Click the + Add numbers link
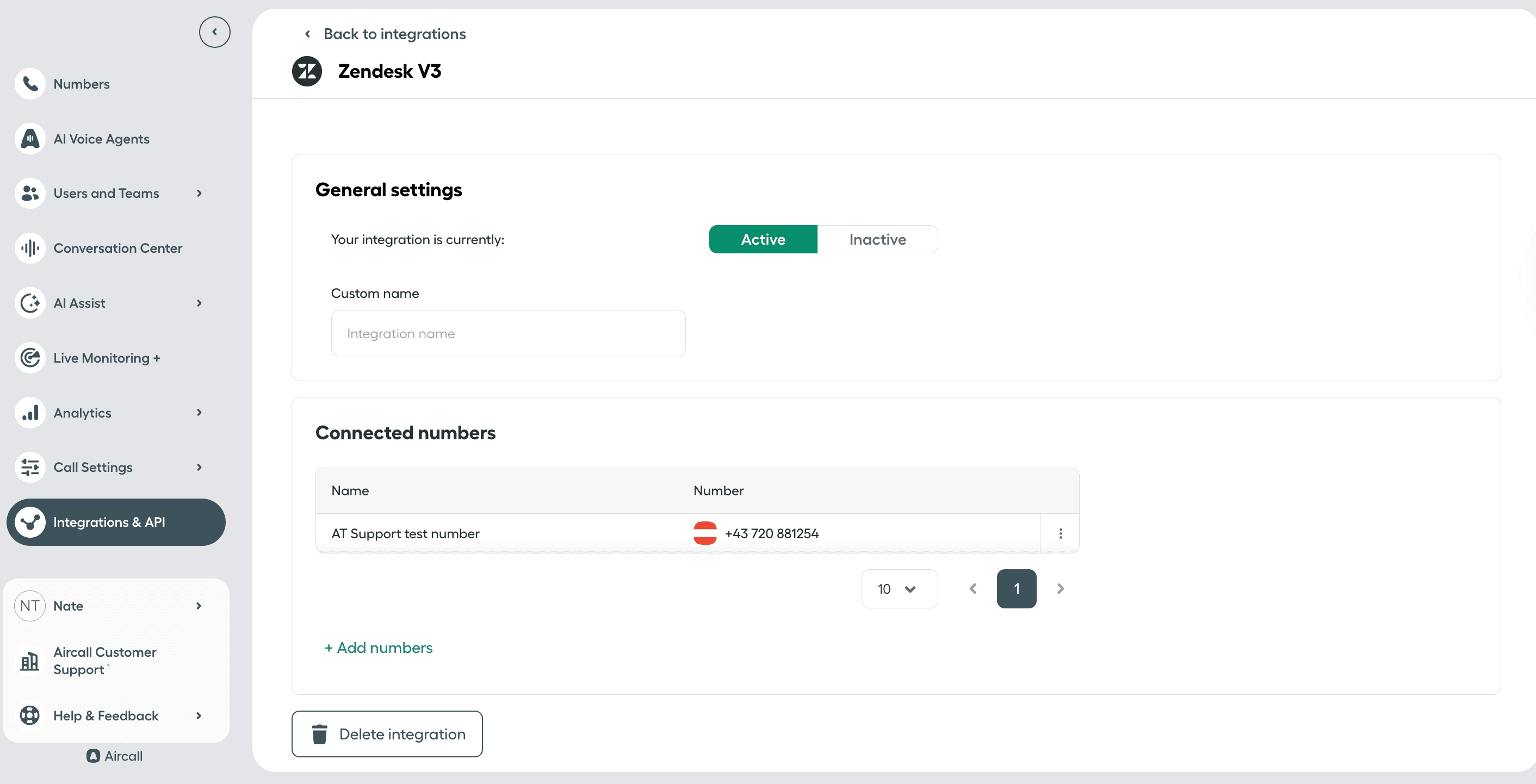 (x=379, y=648)
